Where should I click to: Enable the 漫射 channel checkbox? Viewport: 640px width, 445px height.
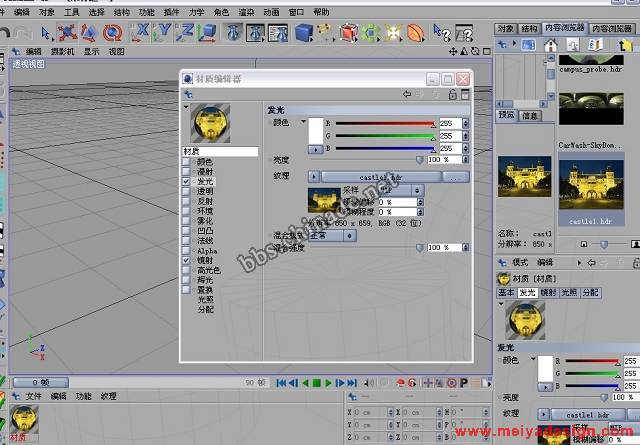pos(186,171)
